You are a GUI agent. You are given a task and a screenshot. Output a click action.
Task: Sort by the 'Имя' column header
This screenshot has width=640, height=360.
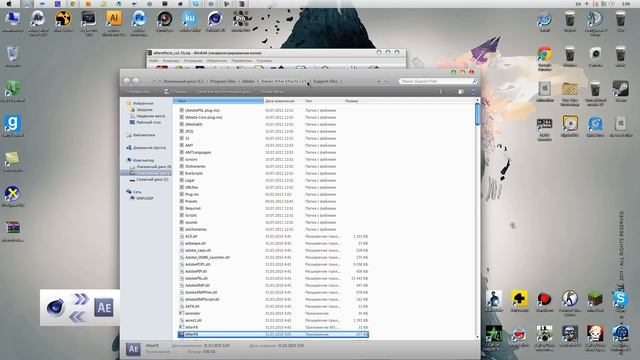click(218, 101)
